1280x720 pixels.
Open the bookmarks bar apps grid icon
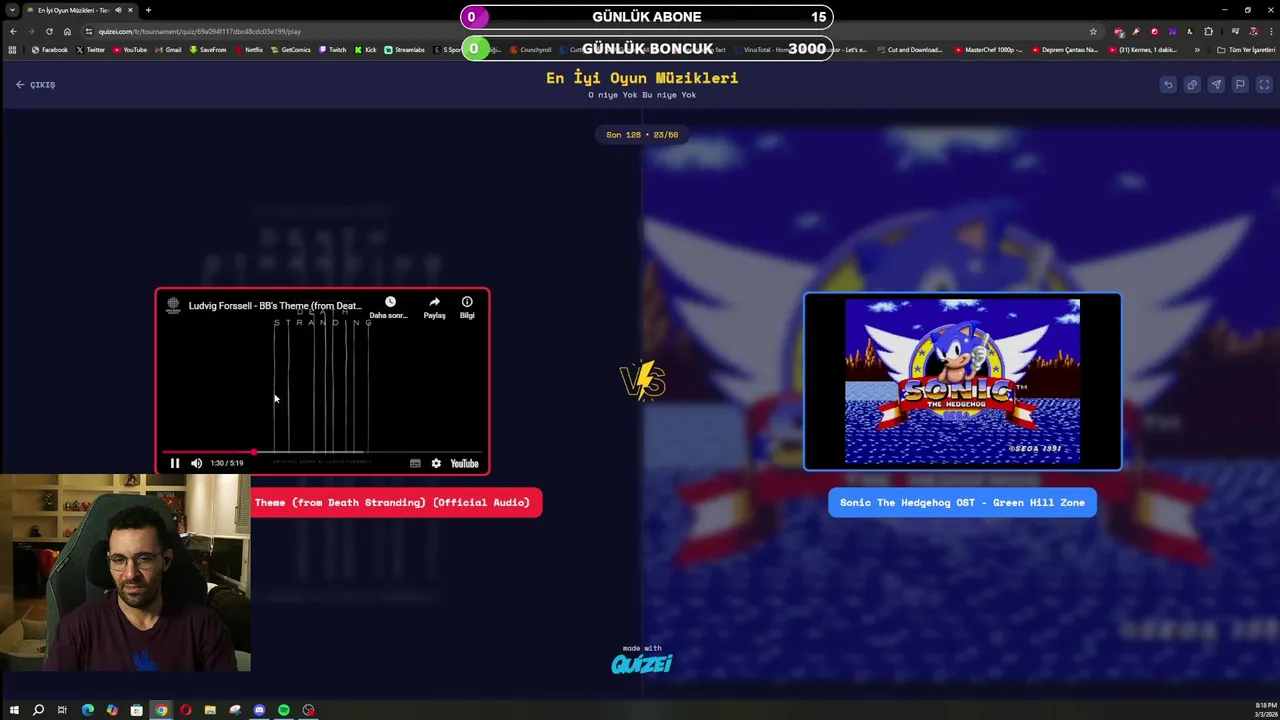click(12, 50)
